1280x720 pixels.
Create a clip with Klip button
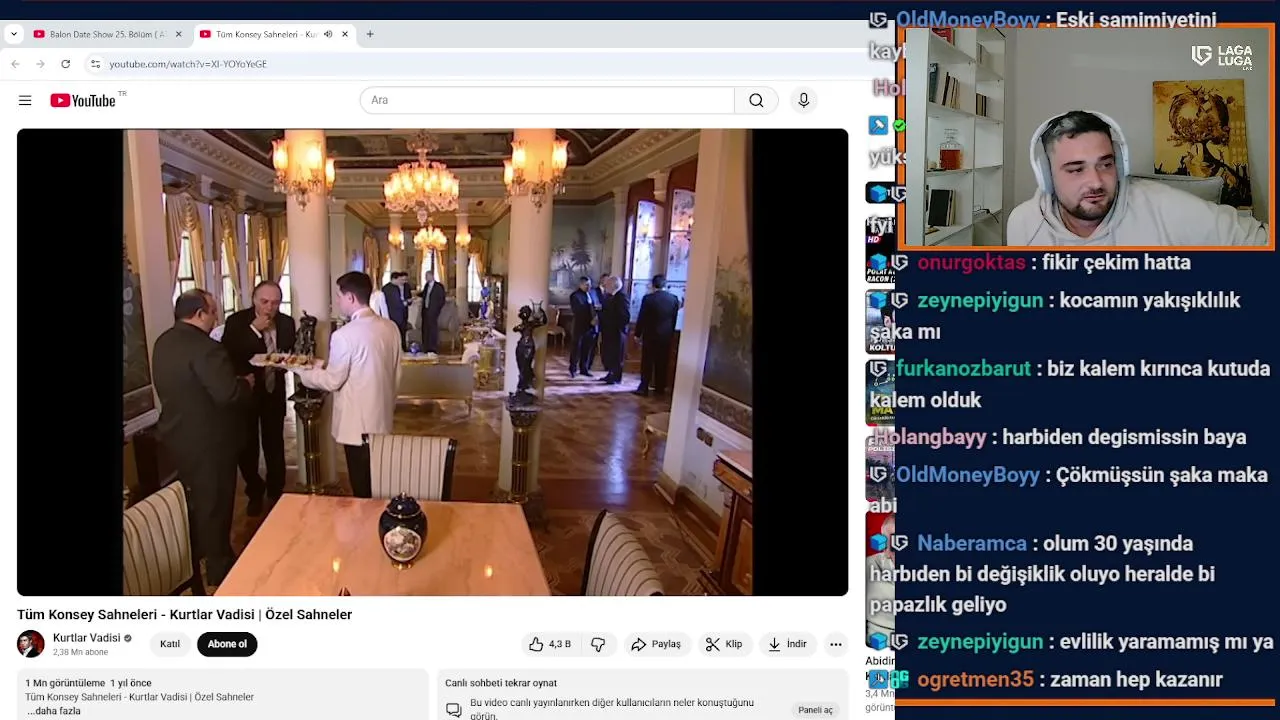(724, 644)
